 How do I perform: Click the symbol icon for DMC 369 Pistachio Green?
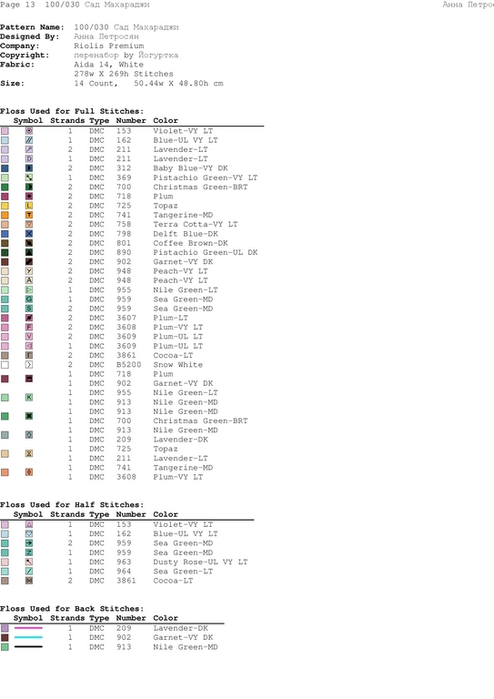pos(29,177)
